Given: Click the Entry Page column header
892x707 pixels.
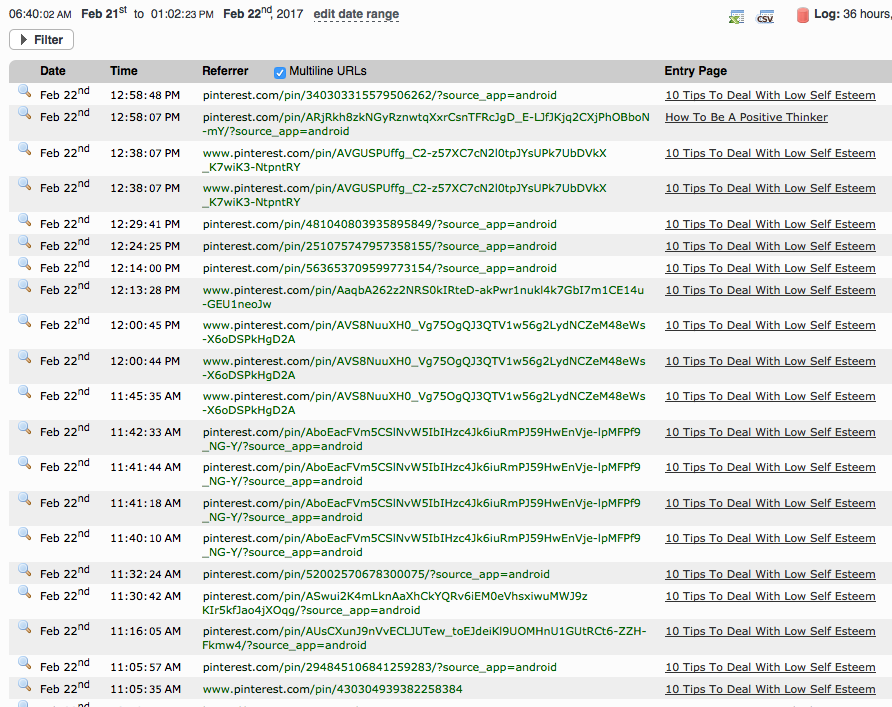Looking at the screenshot, I should (696, 71).
